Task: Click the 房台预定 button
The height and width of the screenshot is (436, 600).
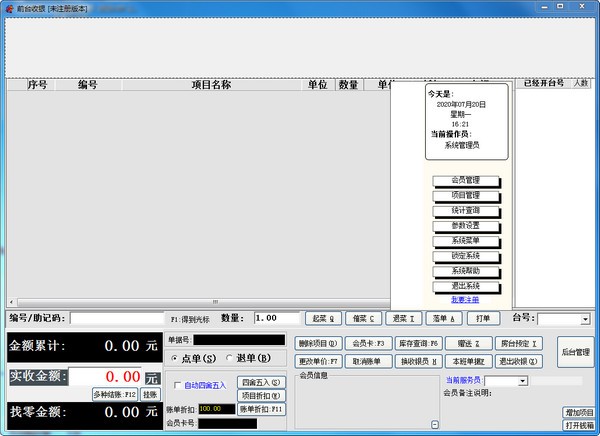Action: tap(519, 343)
